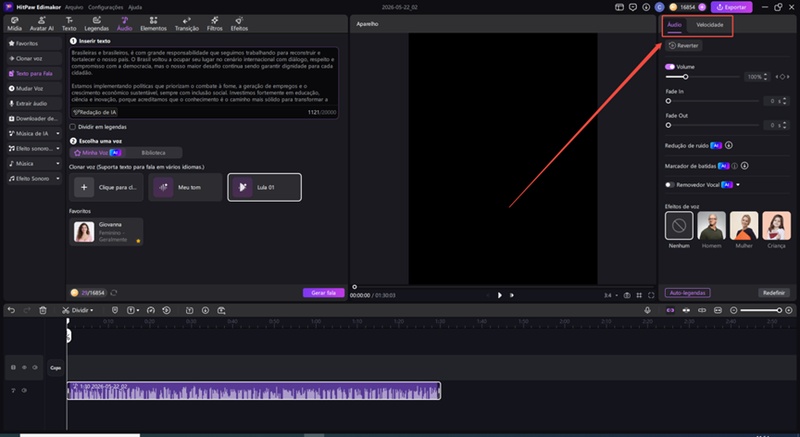Open the Ajuda menu

click(135, 7)
